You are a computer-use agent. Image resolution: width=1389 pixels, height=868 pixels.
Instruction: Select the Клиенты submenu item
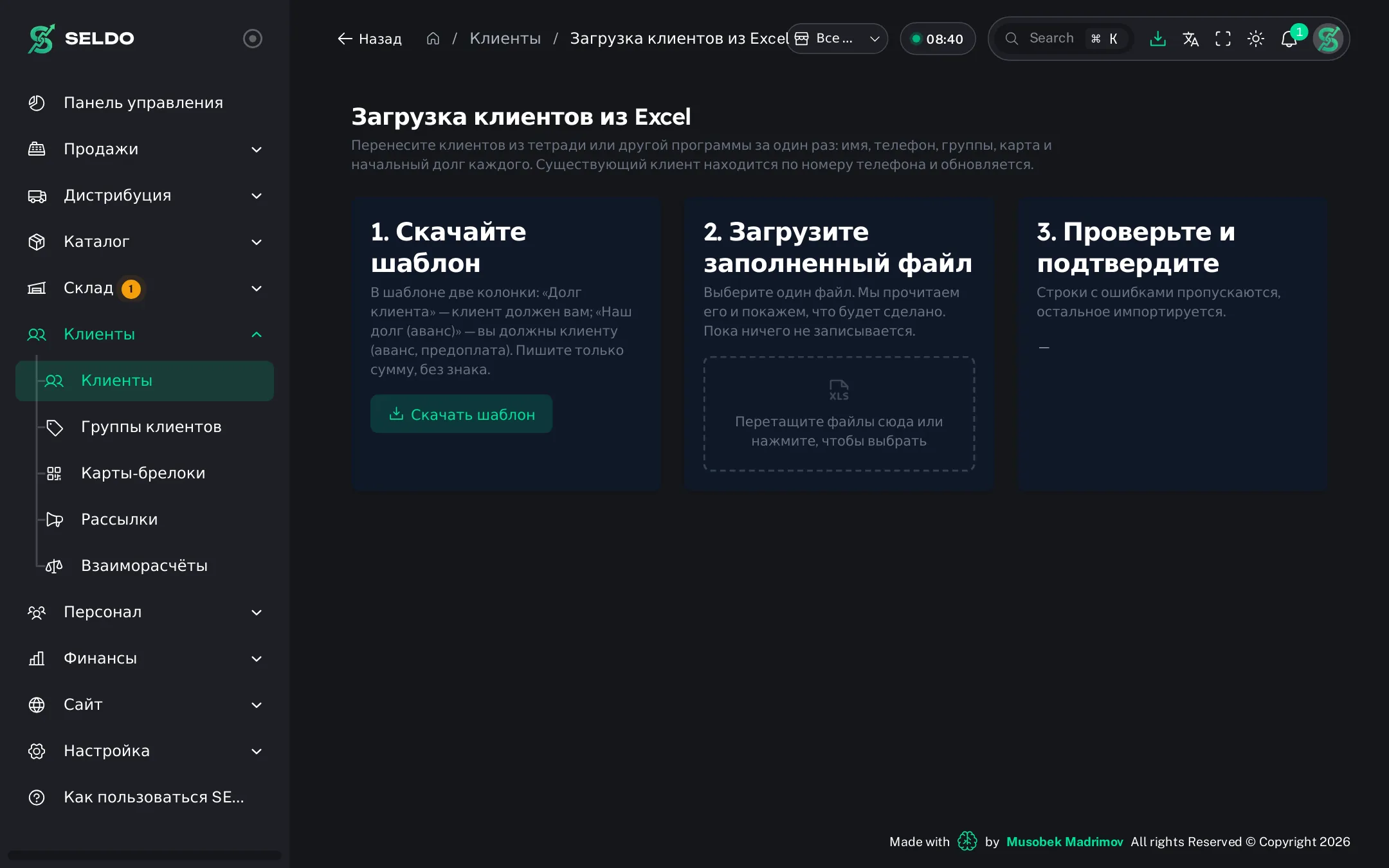tap(145, 381)
